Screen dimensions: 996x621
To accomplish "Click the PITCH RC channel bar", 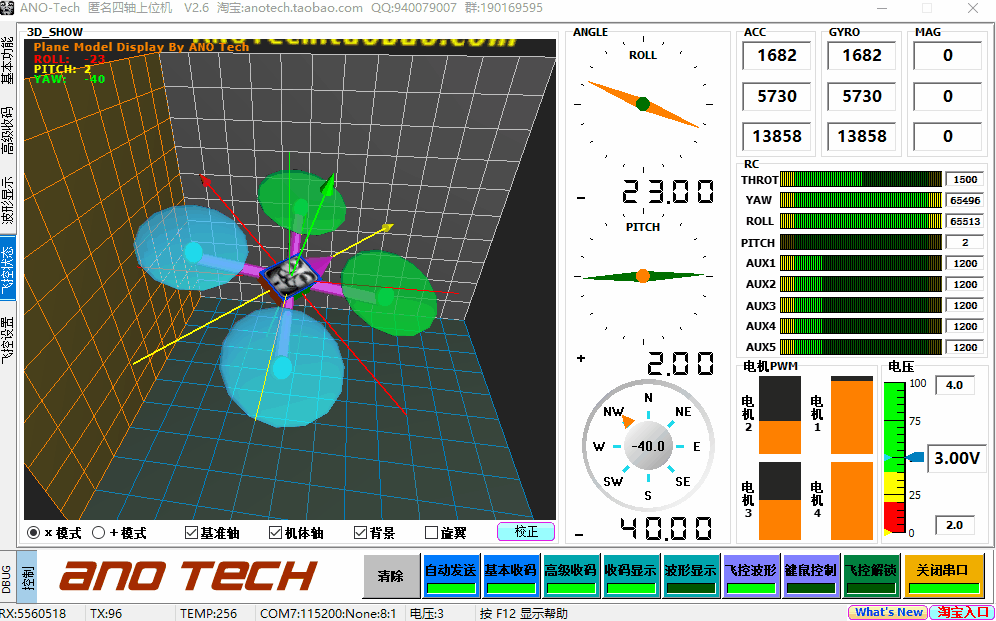I will [860, 242].
